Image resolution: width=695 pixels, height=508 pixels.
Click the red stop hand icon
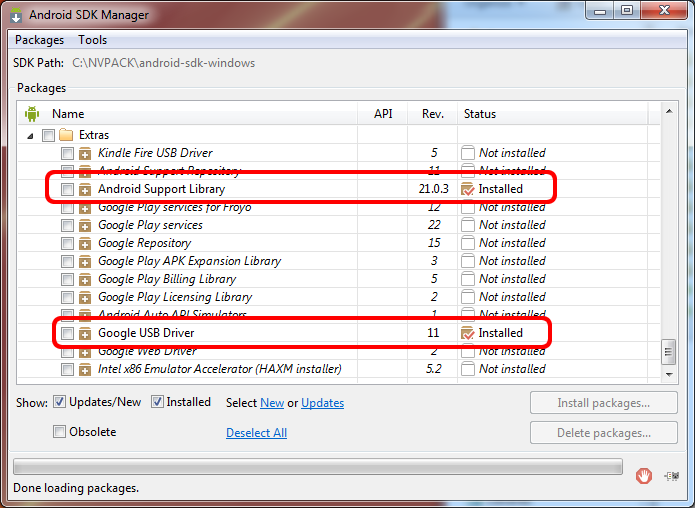pyautogui.click(x=644, y=476)
